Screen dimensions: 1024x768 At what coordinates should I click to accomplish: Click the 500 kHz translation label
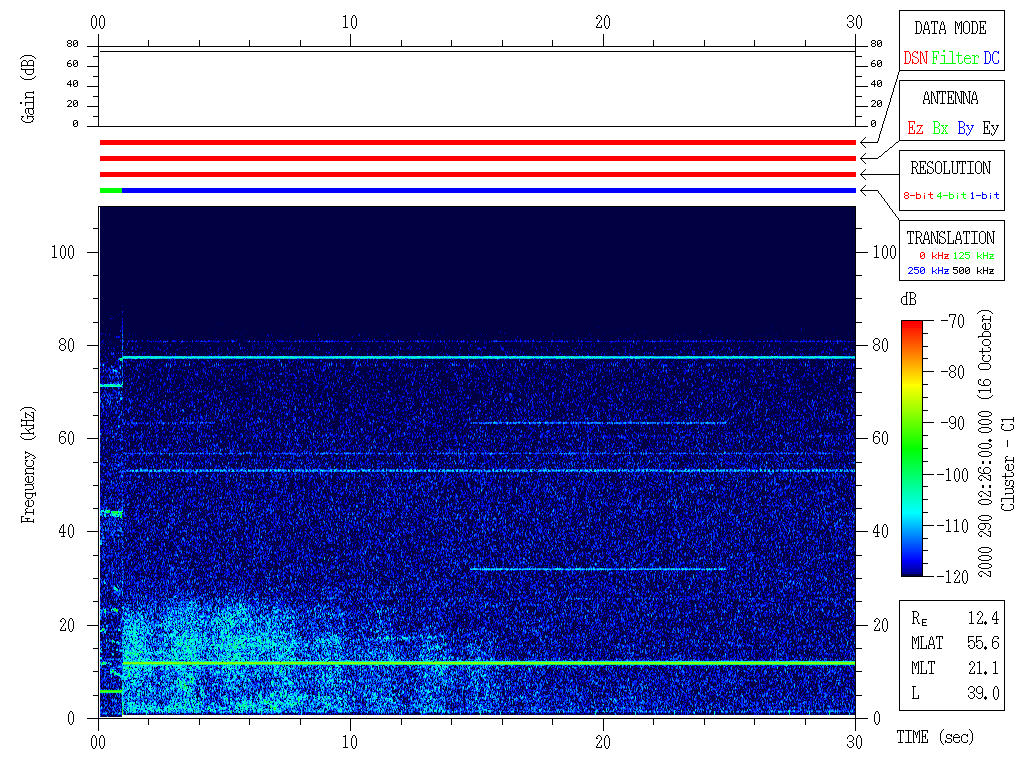point(973,271)
